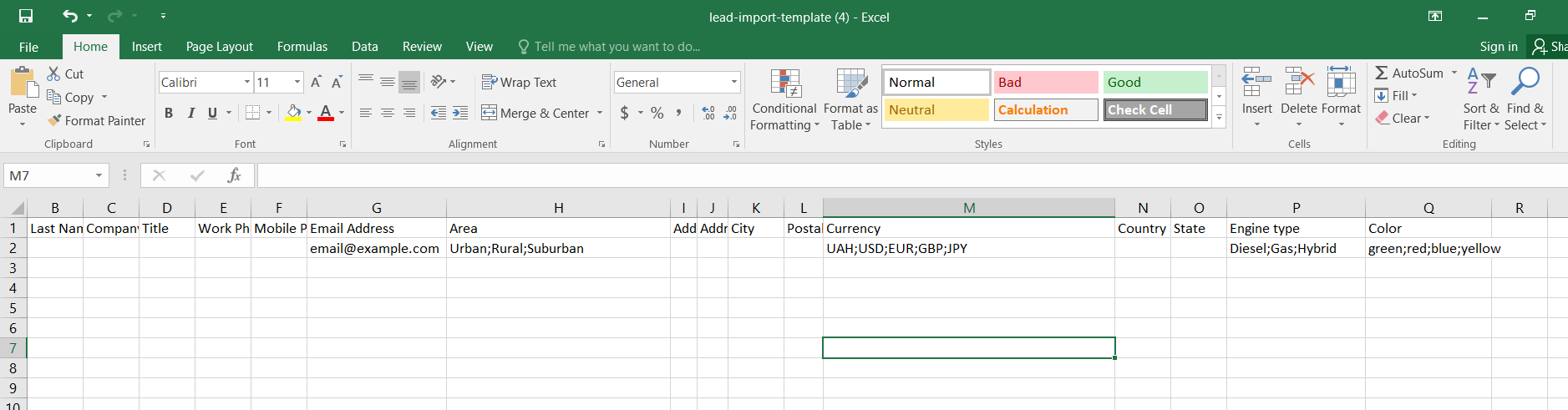Open Sort & Filter

click(1481, 99)
